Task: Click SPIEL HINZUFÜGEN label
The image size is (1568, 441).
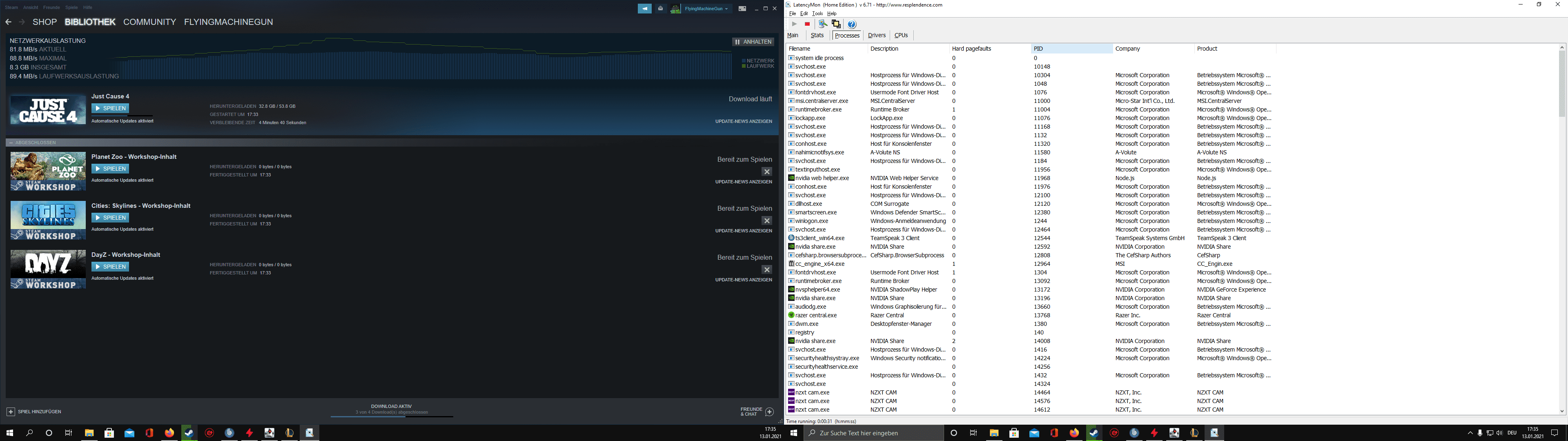Action: point(40,412)
